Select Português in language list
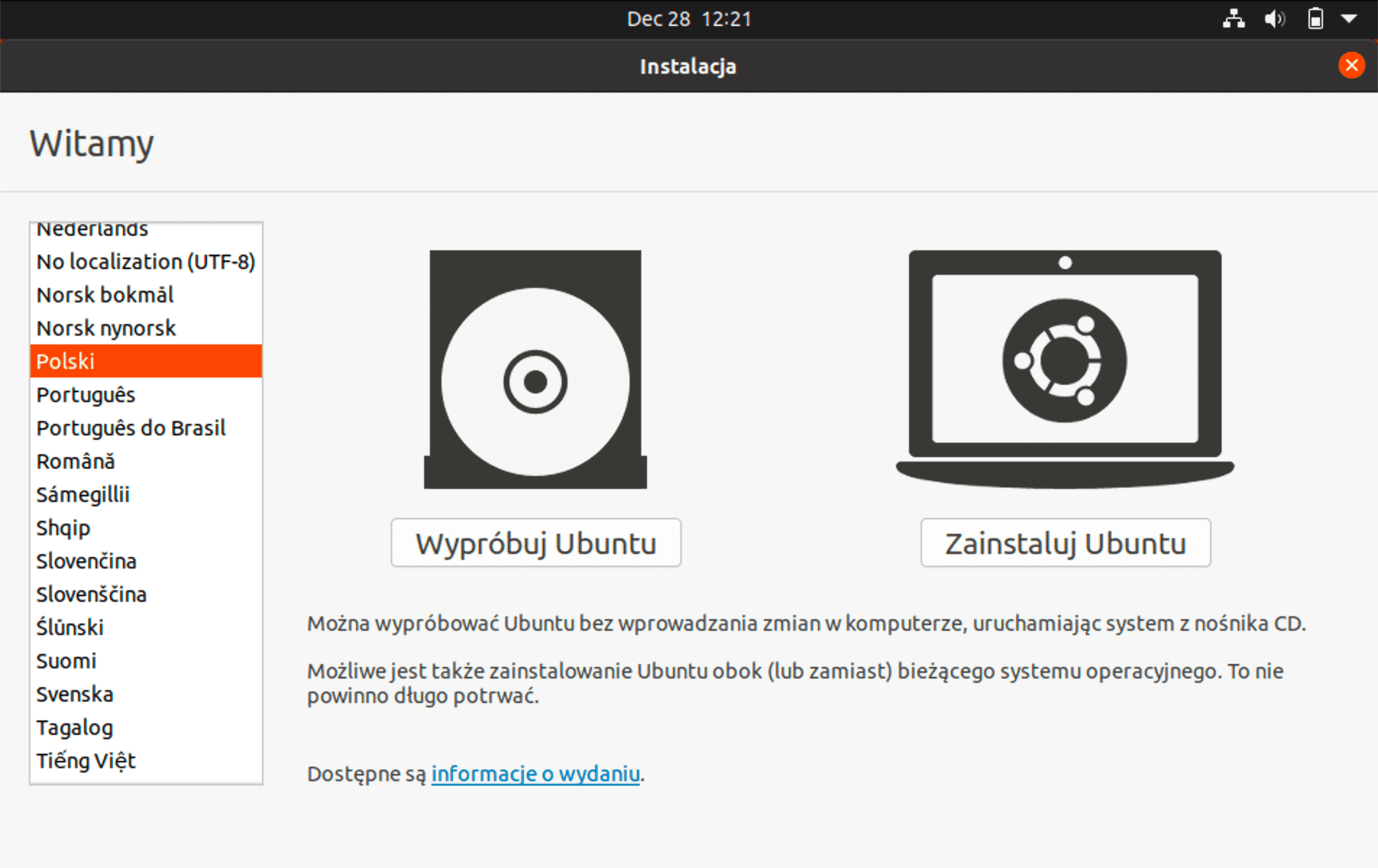Screen dimensions: 1378x868 (146, 394)
